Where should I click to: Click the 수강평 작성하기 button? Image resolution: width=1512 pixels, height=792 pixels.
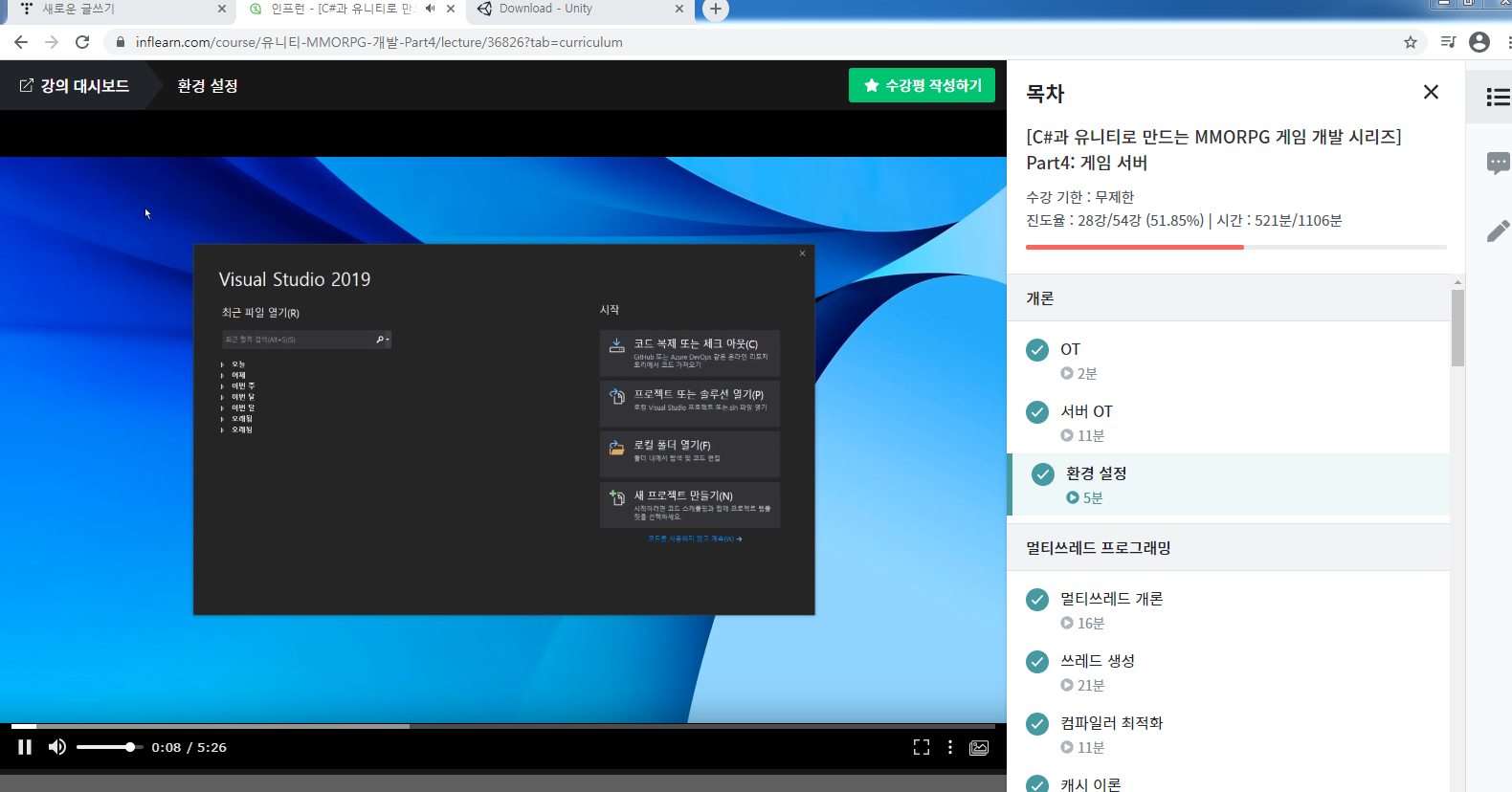pyautogui.click(x=922, y=85)
